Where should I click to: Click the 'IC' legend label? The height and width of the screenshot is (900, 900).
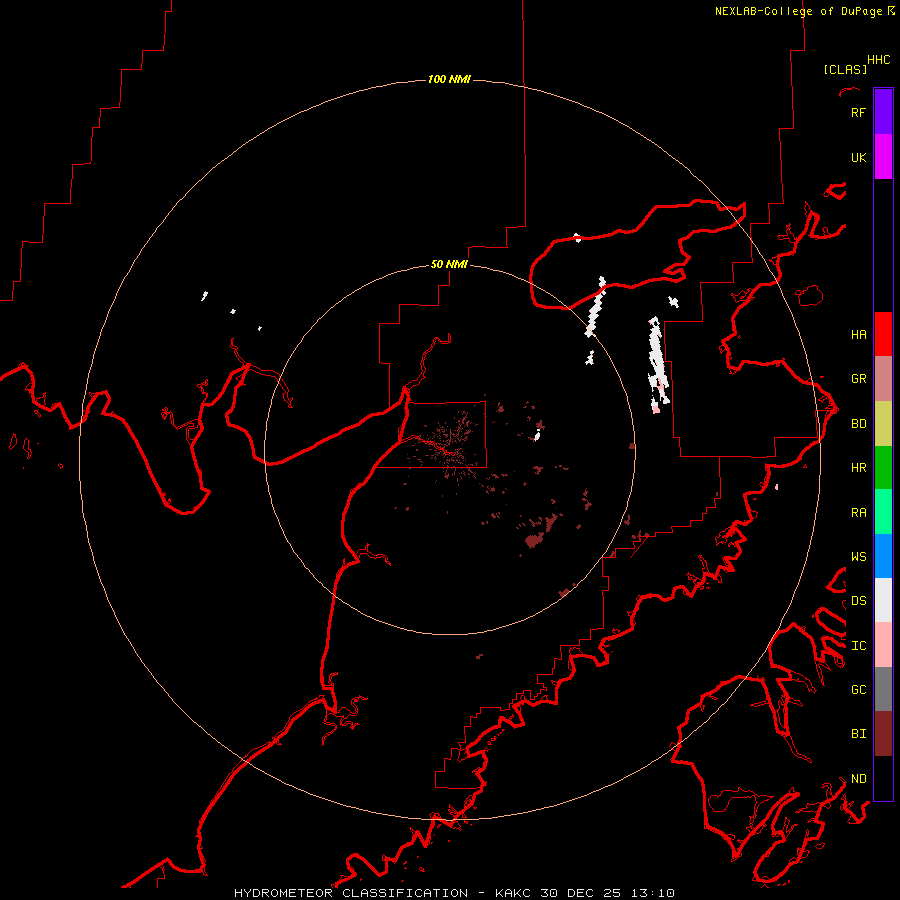click(858, 646)
